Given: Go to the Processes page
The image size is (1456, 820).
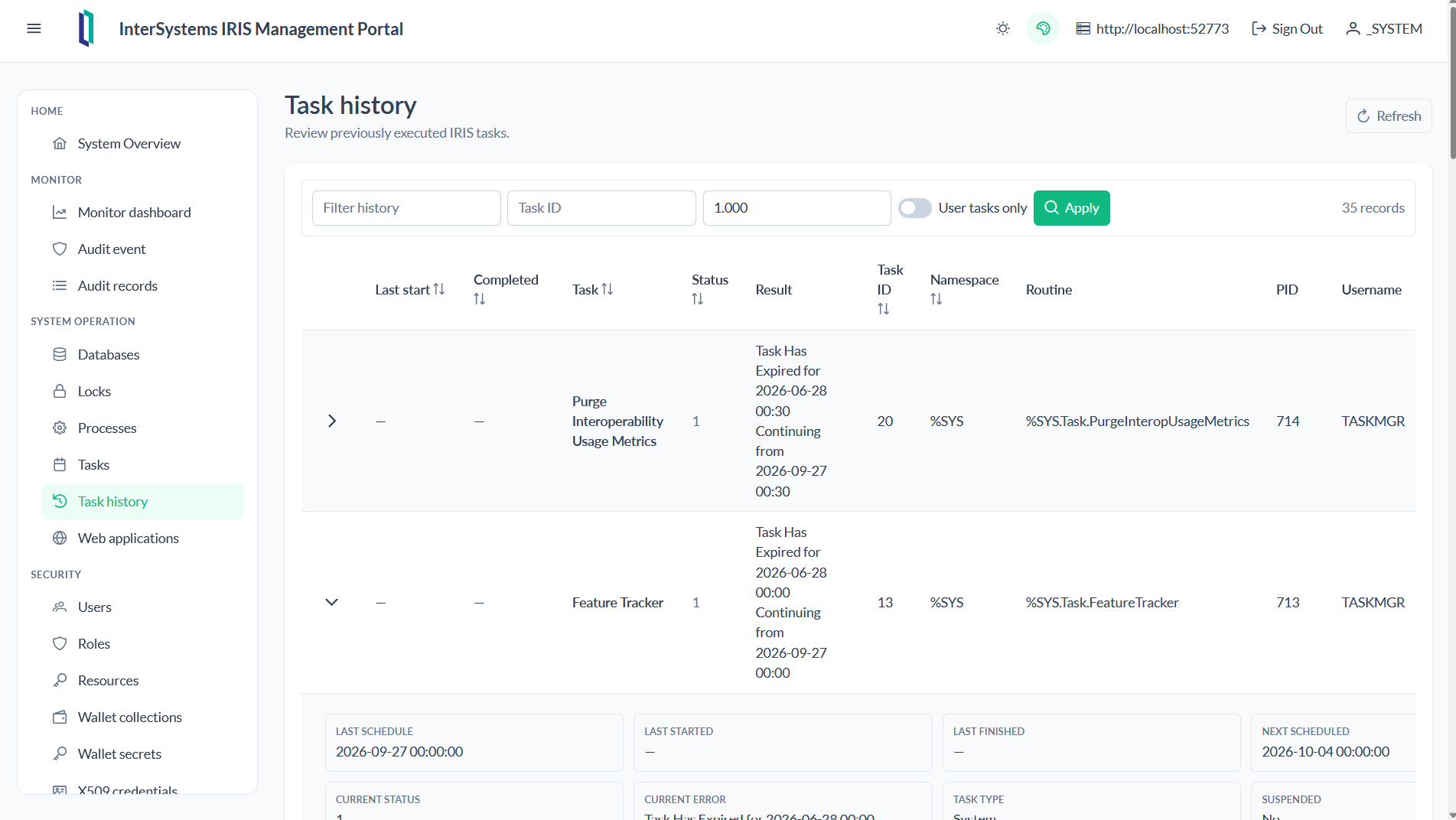Looking at the screenshot, I should 143,428.
